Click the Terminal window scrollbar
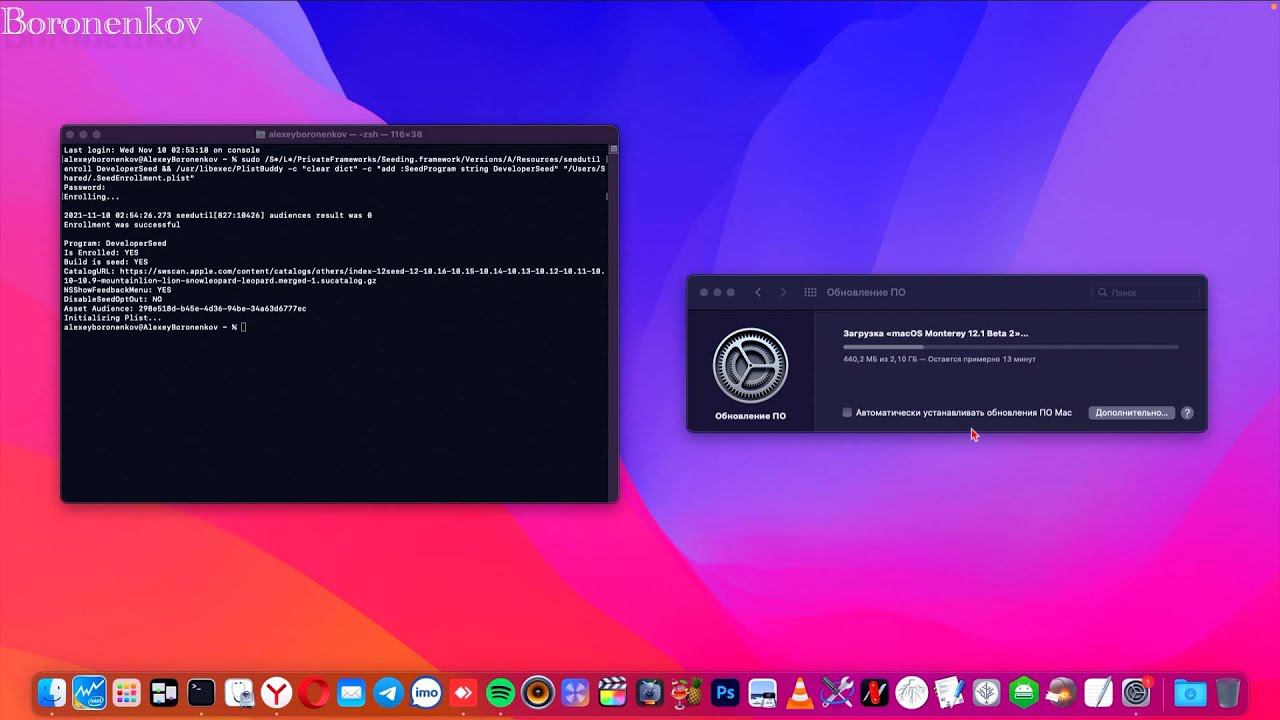The height and width of the screenshot is (720, 1280). pyautogui.click(x=614, y=322)
